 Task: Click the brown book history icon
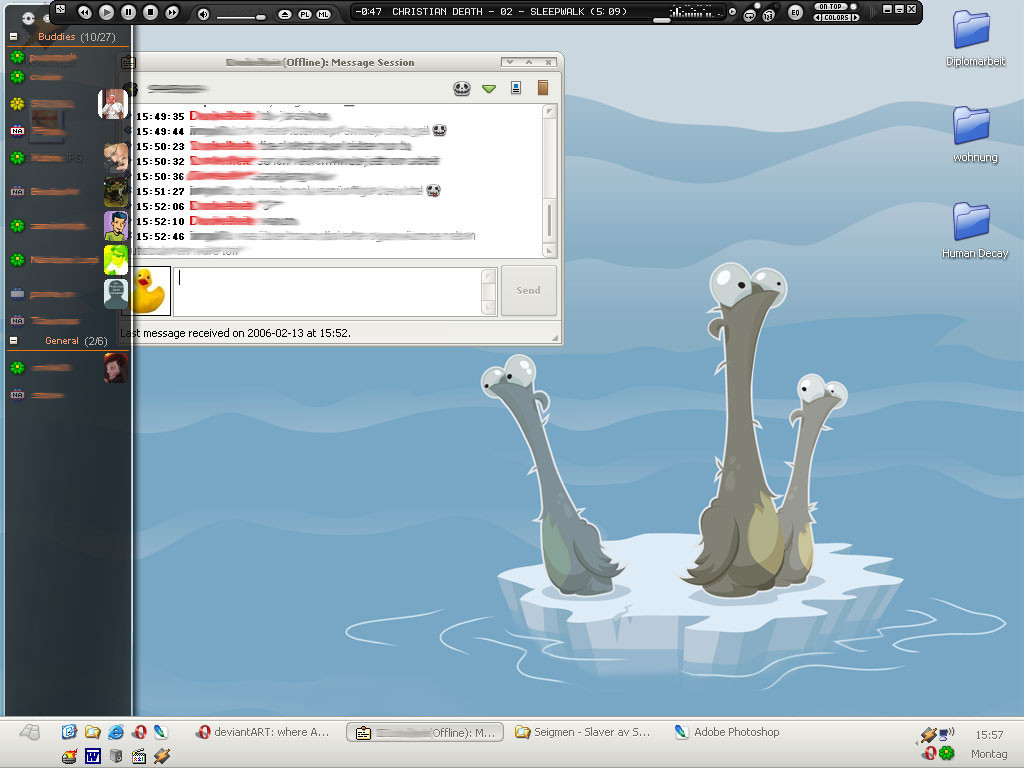pos(543,88)
